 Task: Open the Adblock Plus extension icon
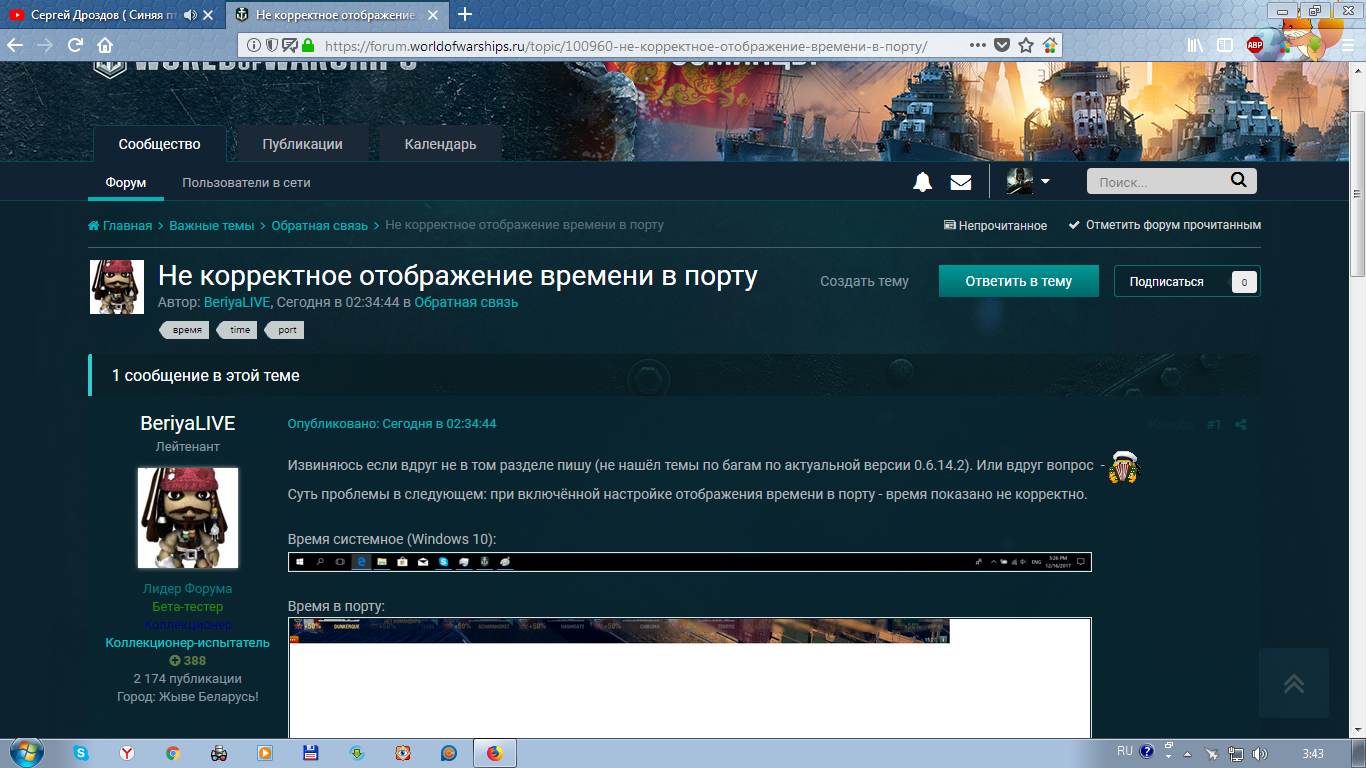coord(1255,46)
